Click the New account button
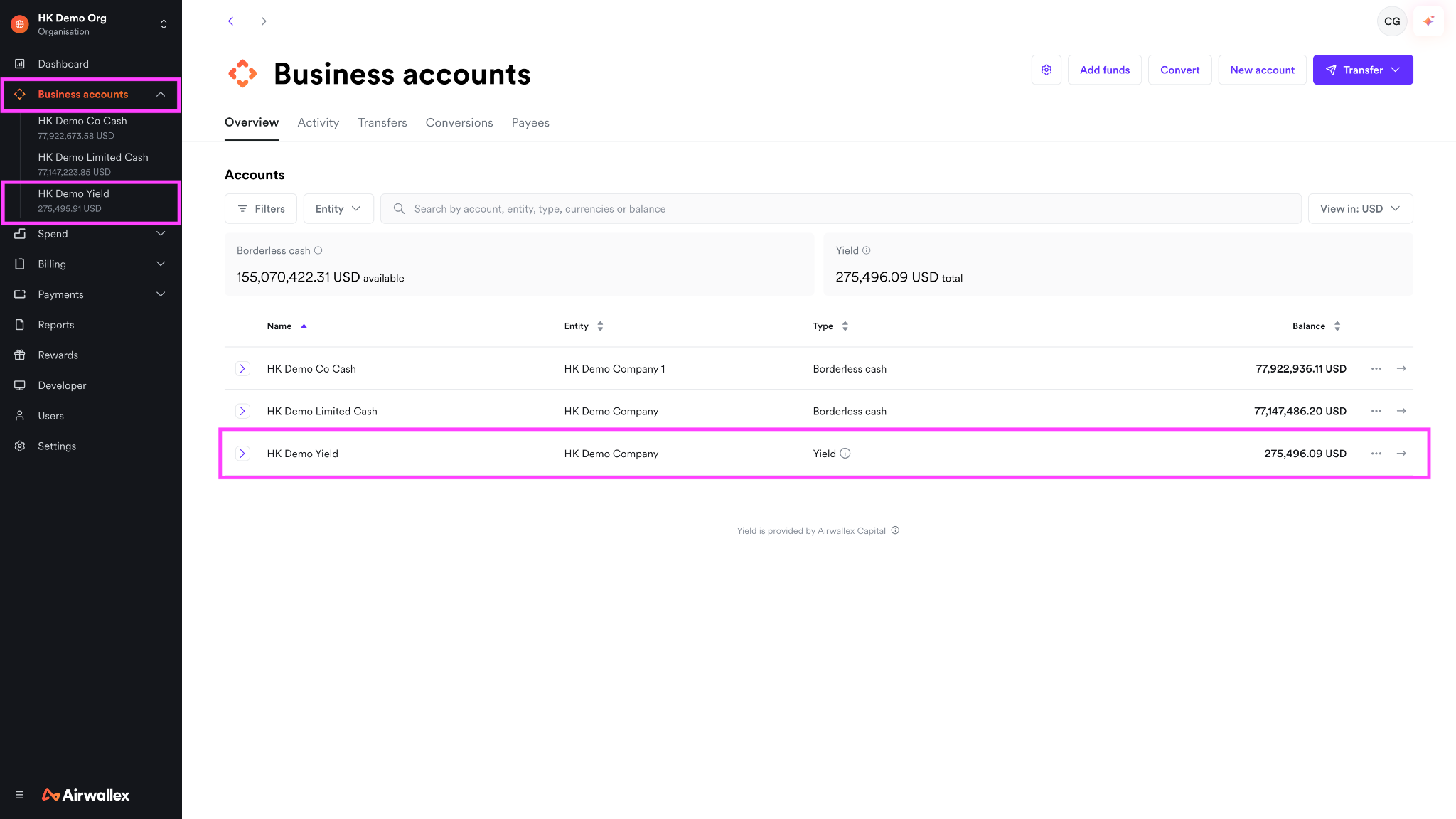 [x=1263, y=70]
